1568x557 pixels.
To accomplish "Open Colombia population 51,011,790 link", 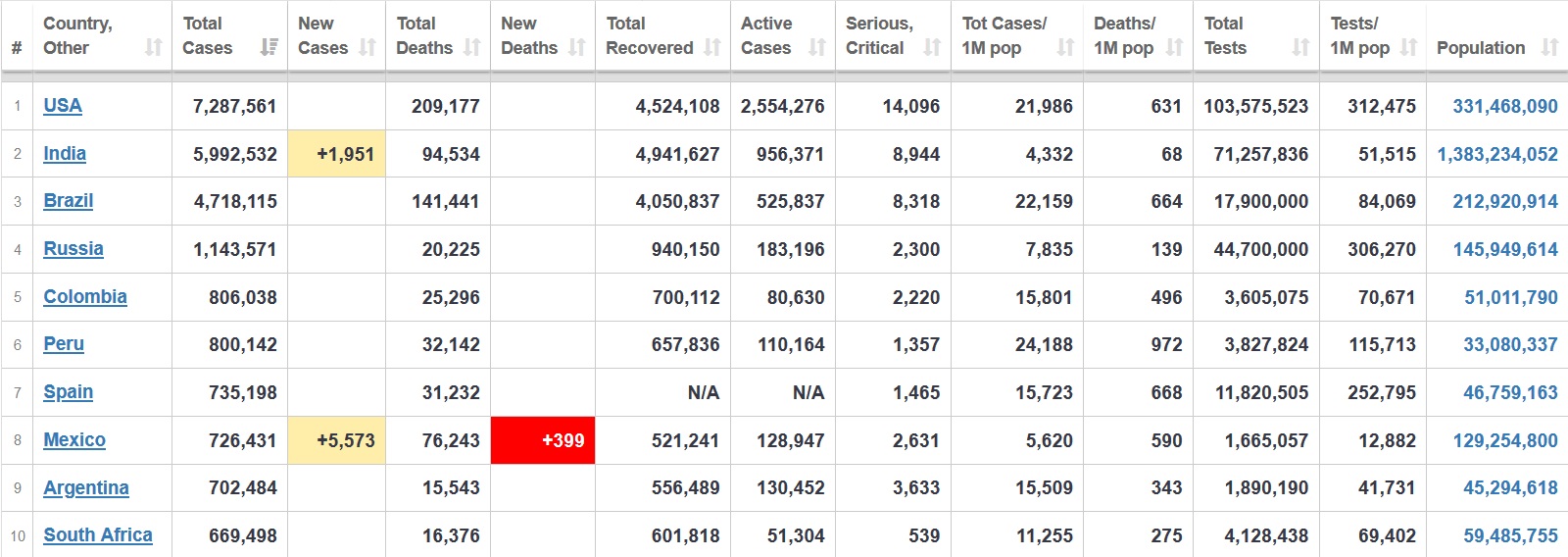I will 1511,297.
